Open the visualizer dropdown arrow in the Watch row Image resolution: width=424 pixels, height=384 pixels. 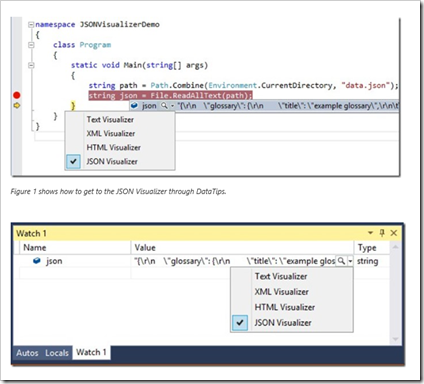[350, 261]
